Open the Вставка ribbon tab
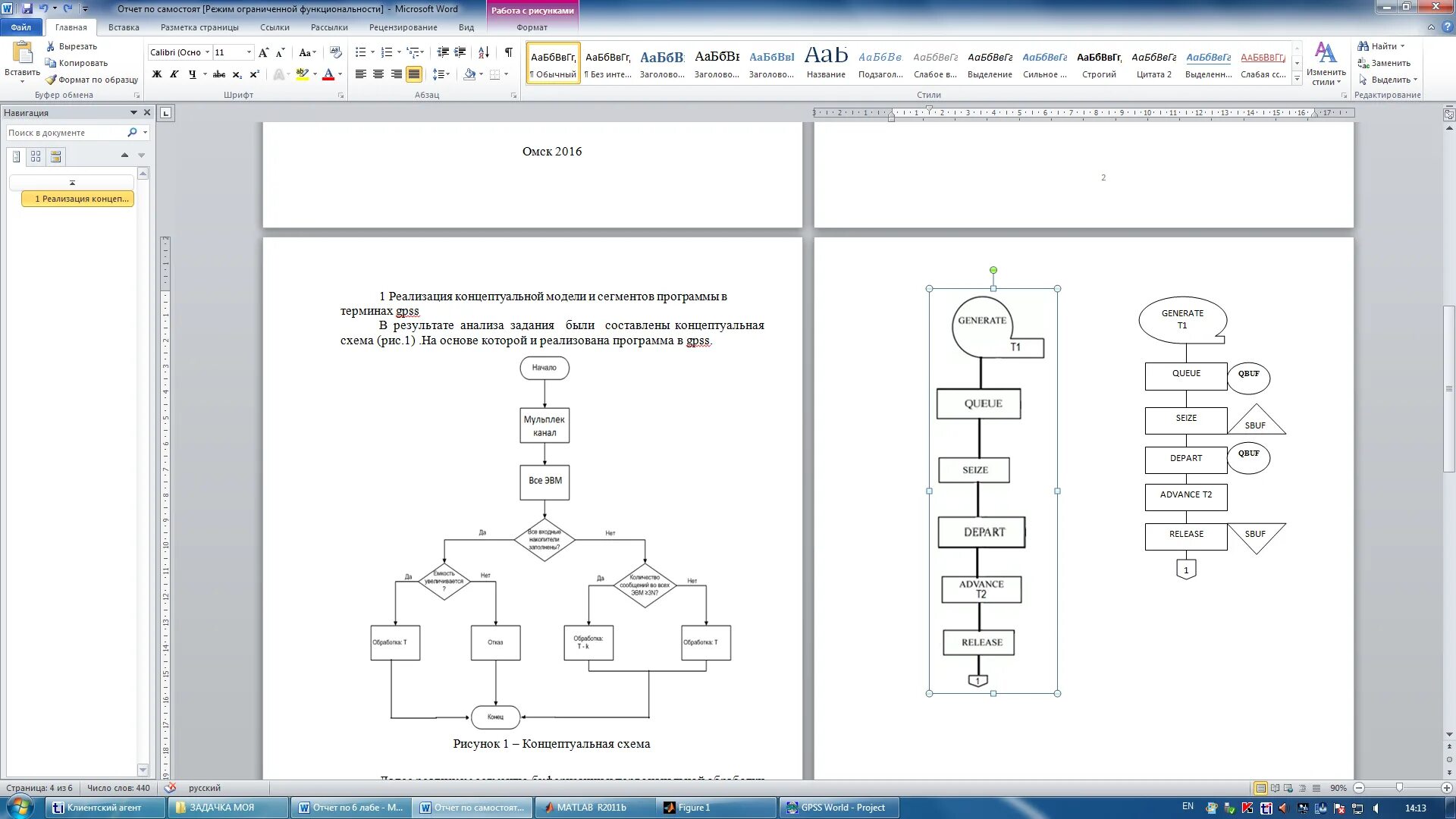 [x=124, y=27]
